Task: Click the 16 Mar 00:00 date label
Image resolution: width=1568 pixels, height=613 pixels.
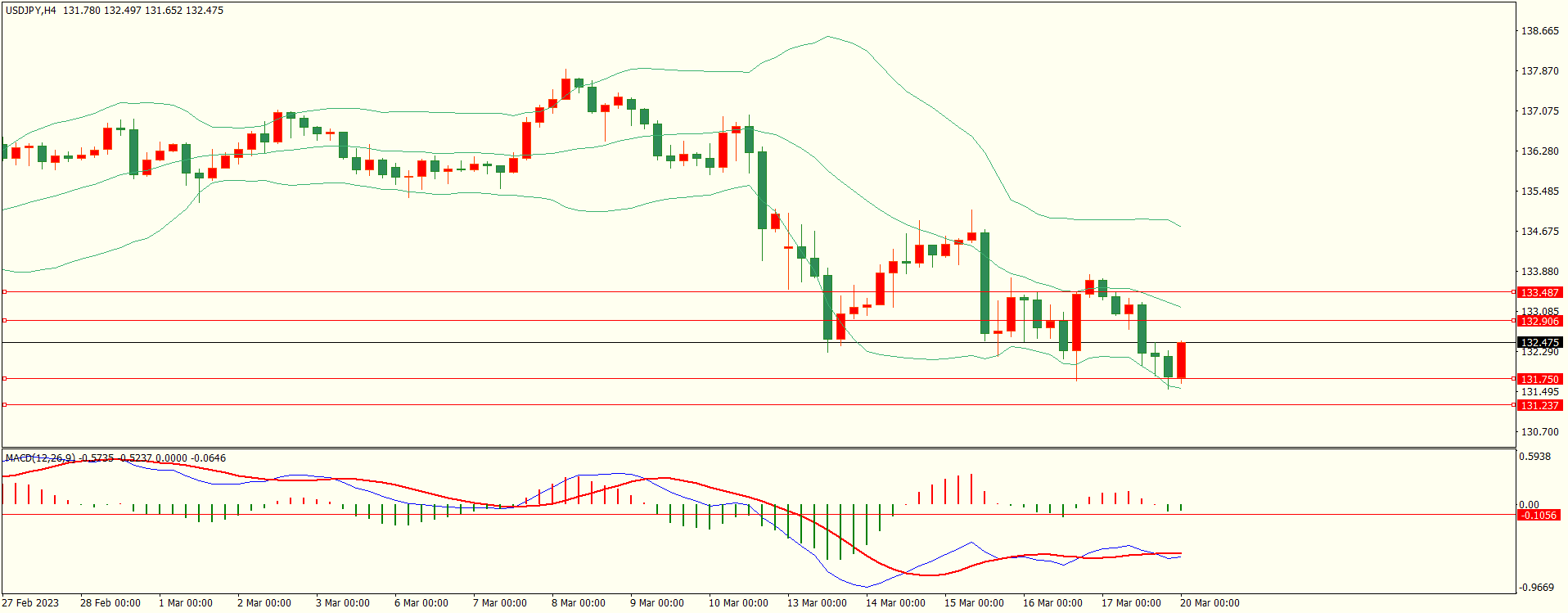Action: coord(1052,603)
